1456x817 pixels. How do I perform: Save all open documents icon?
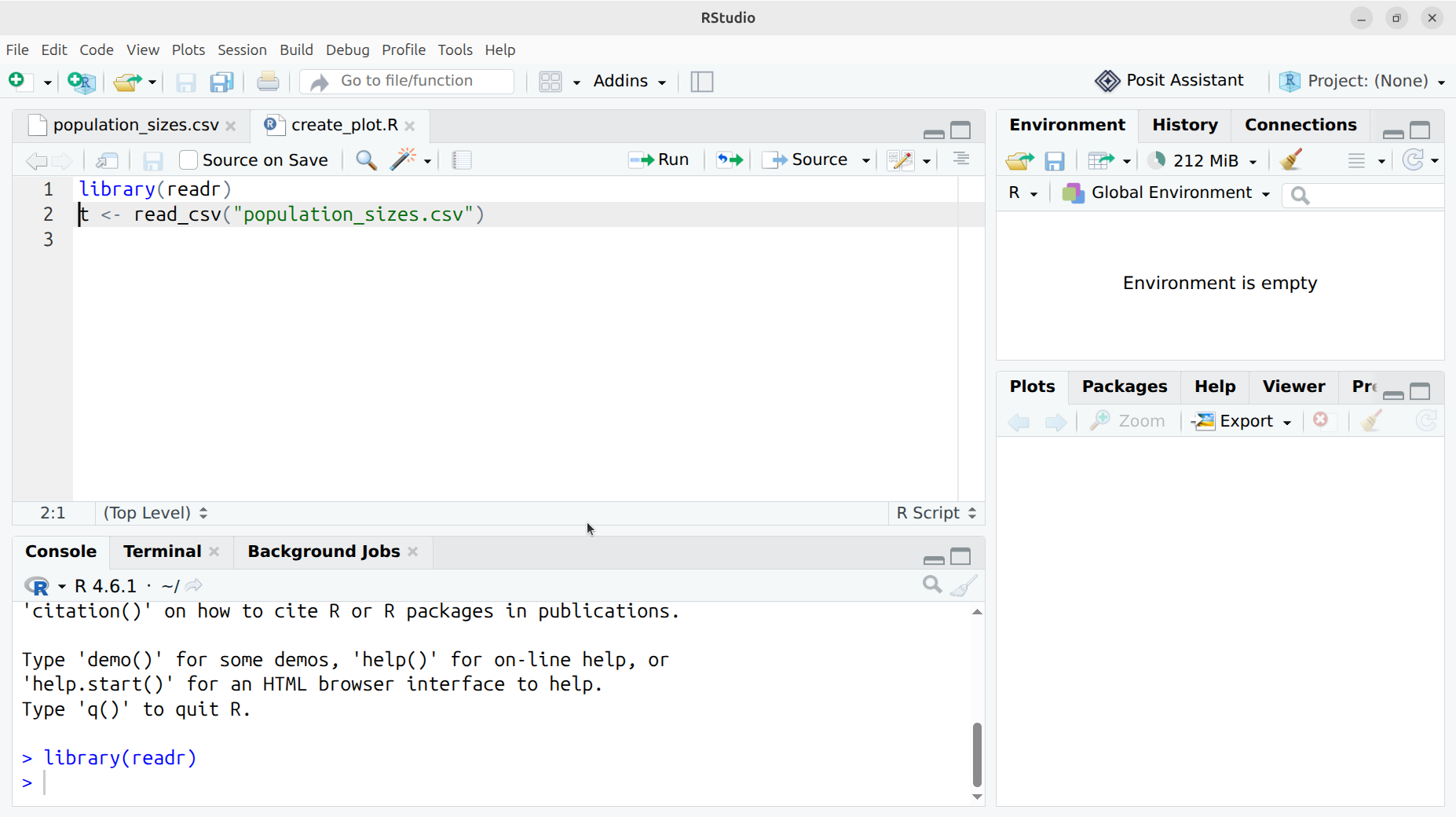click(x=222, y=82)
